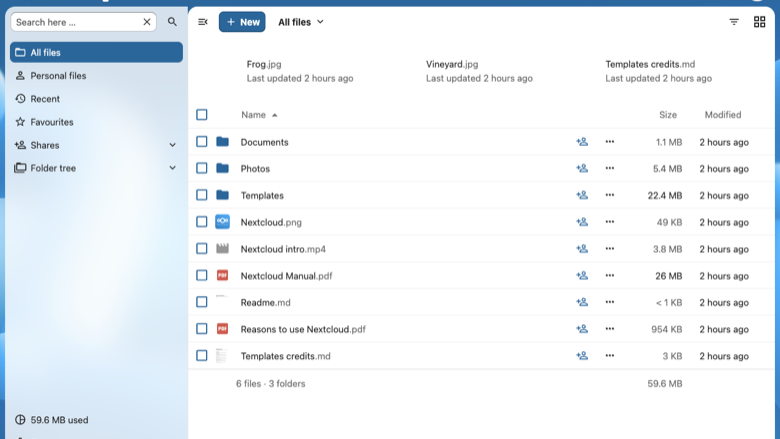Click 2 hours ago for Readme.md
Viewport: 780px width, 439px height.
click(724, 302)
